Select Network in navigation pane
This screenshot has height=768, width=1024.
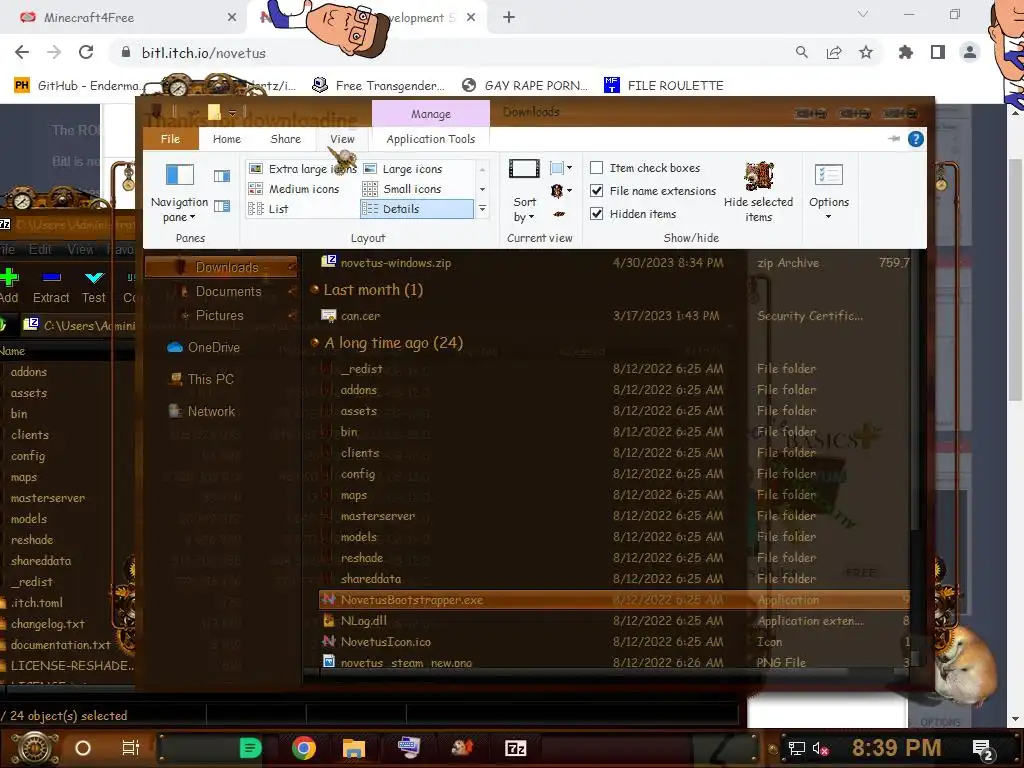[202, 411]
